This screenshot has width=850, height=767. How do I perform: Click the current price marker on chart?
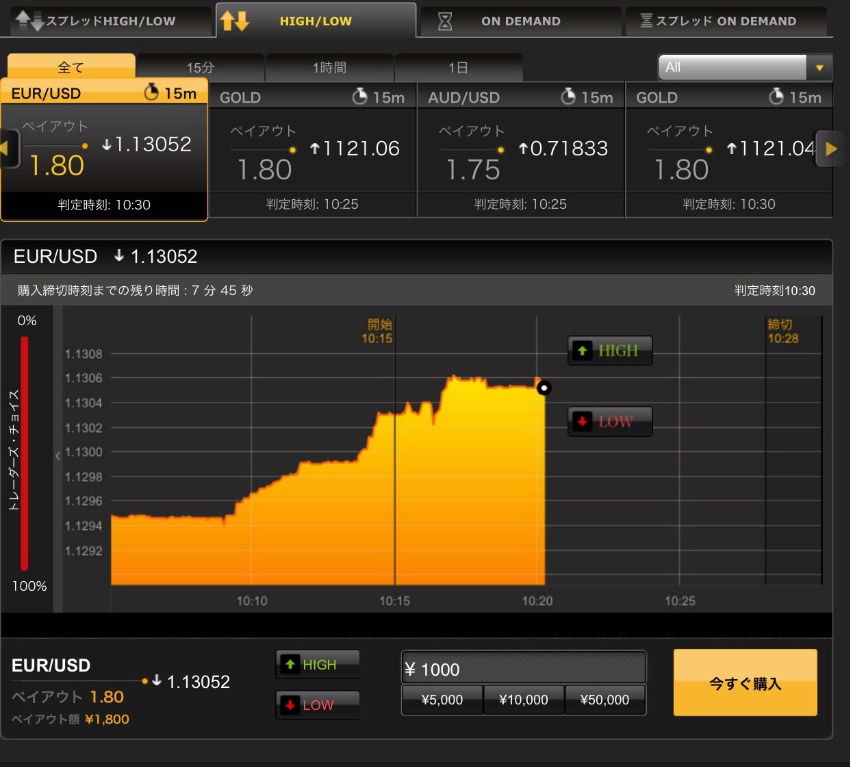click(x=544, y=388)
